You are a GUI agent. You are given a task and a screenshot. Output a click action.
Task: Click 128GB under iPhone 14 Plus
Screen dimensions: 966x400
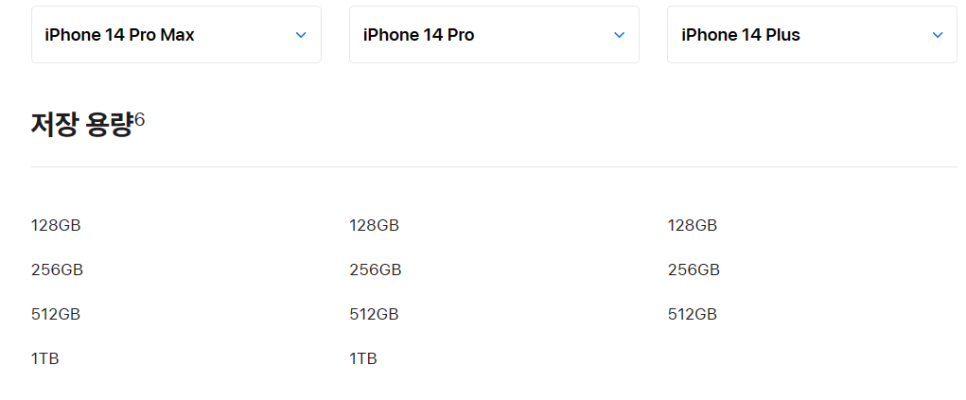click(692, 226)
